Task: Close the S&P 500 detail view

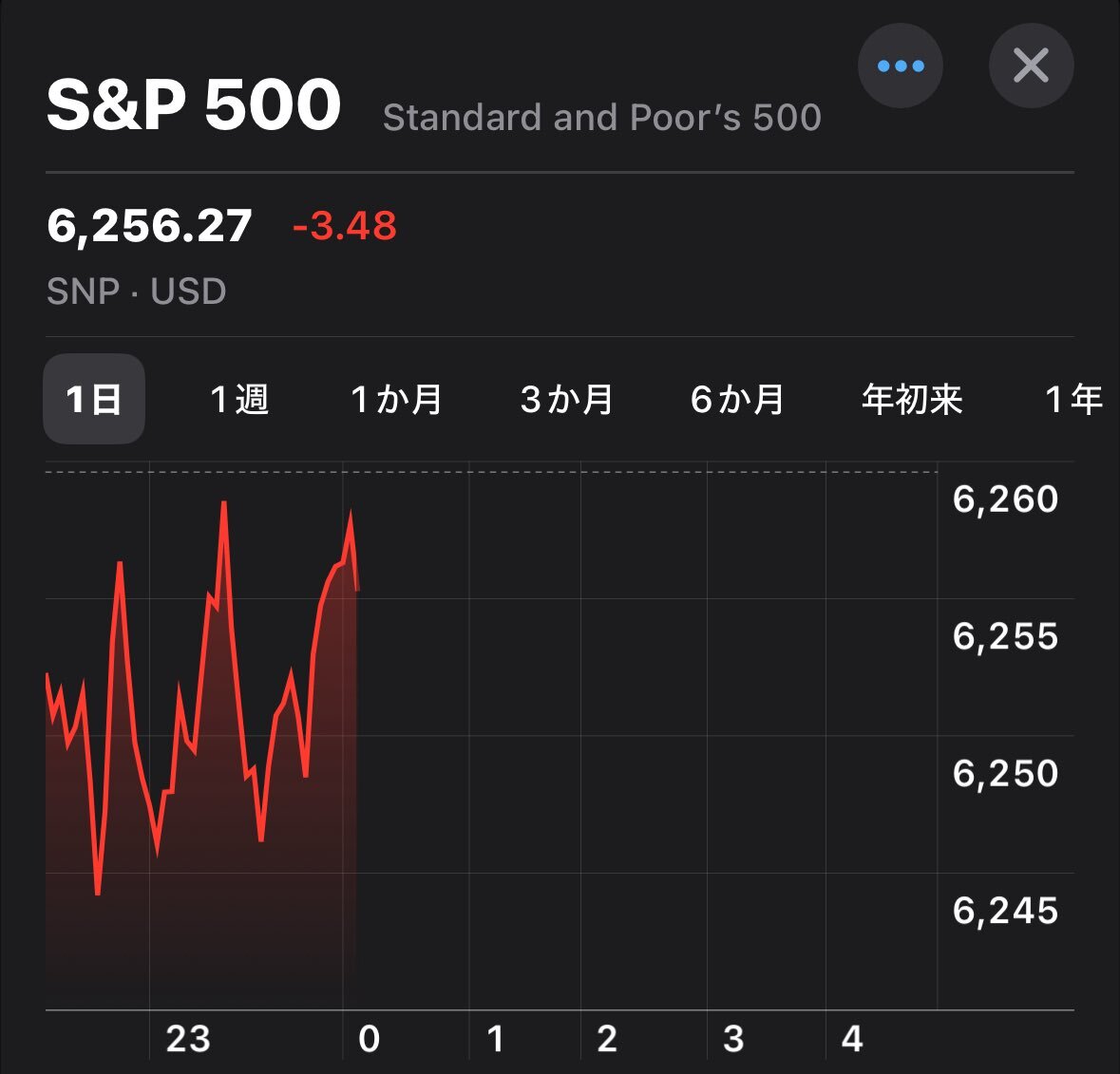Action: pyautogui.click(x=1031, y=66)
